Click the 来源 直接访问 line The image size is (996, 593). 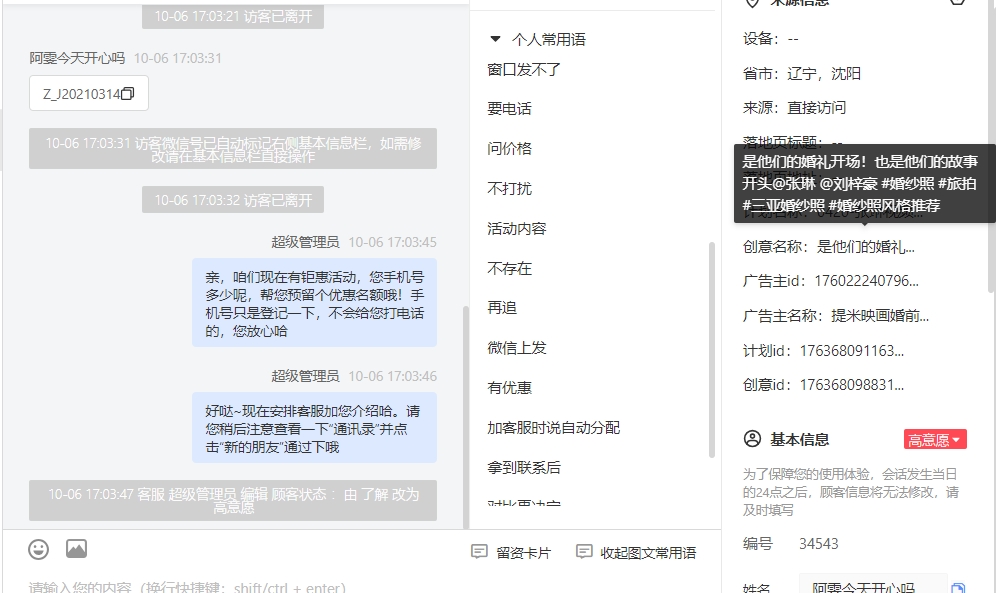tap(794, 108)
